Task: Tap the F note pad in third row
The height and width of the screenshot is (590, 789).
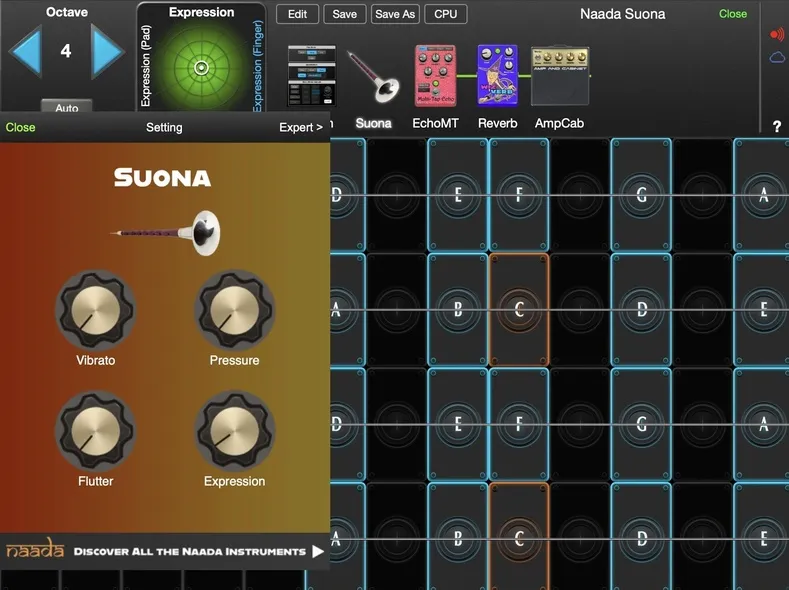Action: pyautogui.click(x=519, y=424)
